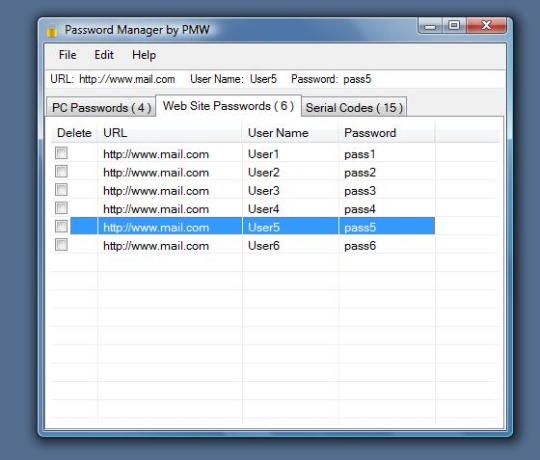Click the Password value in detail bar
This screenshot has height=460, width=540.
click(x=357, y=79)
